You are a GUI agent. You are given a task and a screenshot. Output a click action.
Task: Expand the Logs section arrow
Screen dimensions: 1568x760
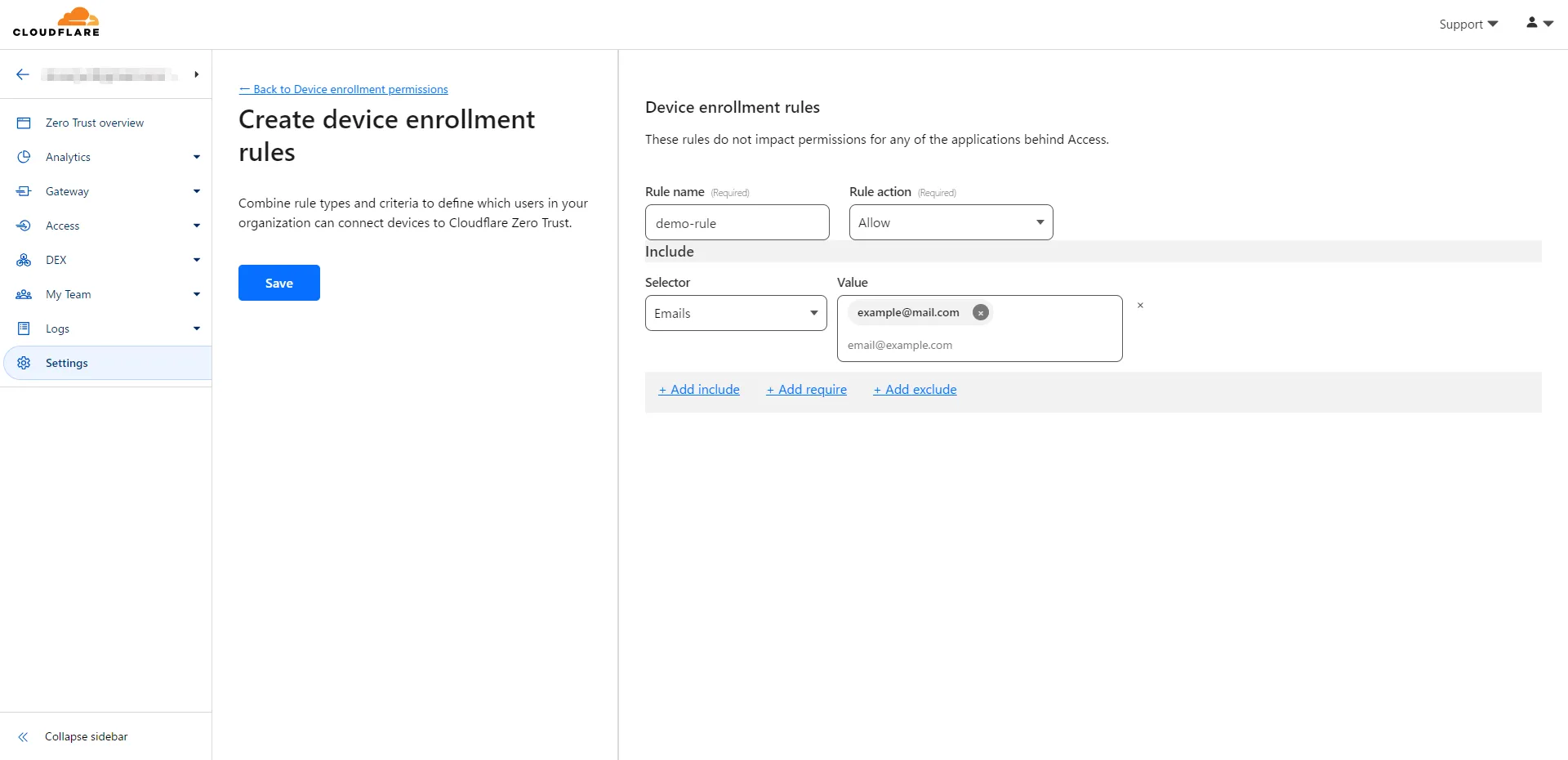pyautogui.click(x=197, y=329)
